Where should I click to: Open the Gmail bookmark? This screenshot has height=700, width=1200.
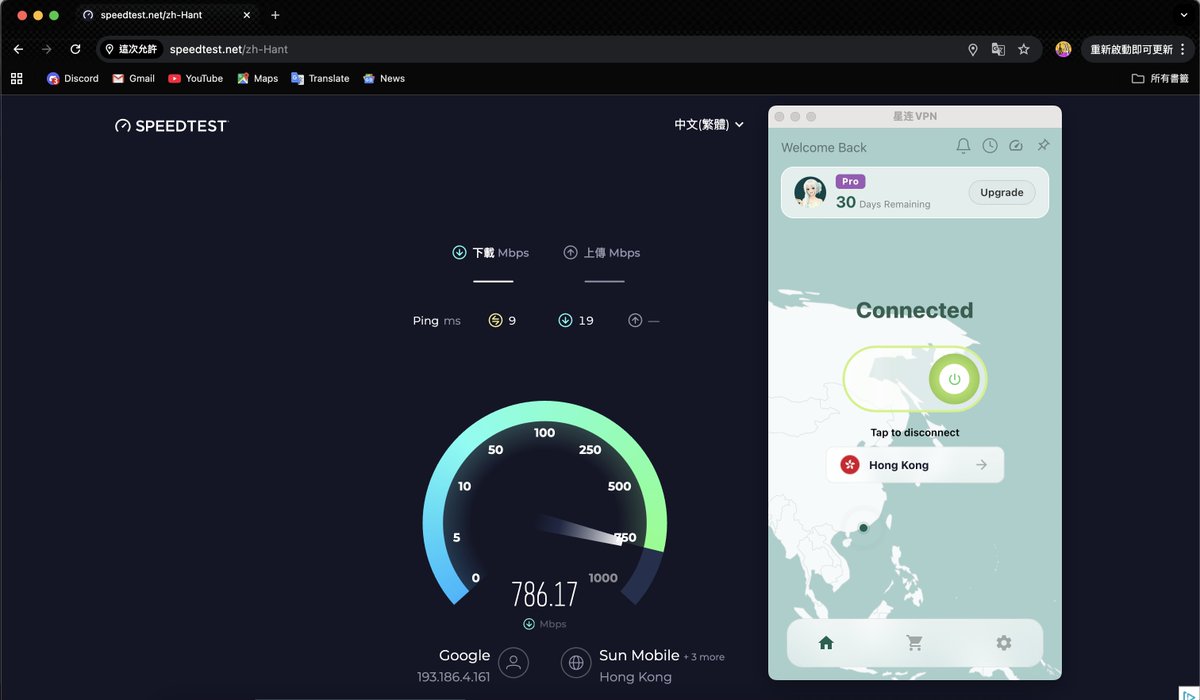point(133,78)
